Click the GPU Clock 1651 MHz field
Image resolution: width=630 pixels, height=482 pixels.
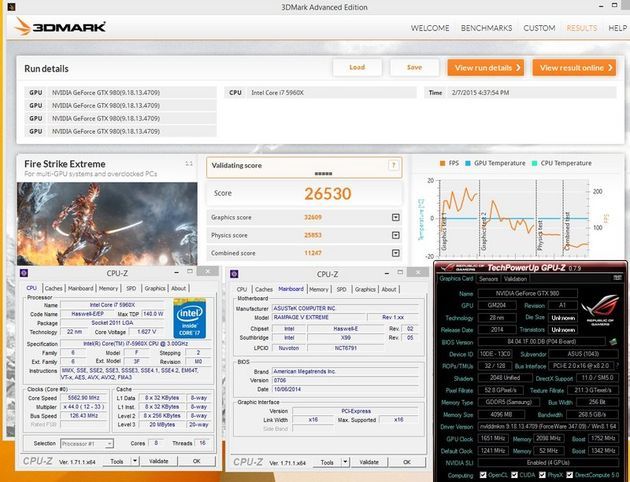tap(493, 438)
